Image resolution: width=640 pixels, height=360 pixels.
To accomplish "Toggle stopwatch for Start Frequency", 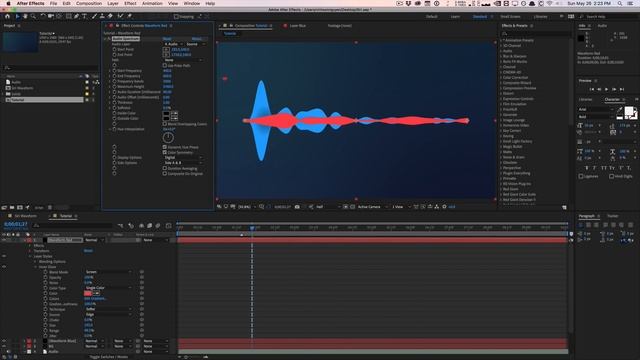I will point(114,71).
